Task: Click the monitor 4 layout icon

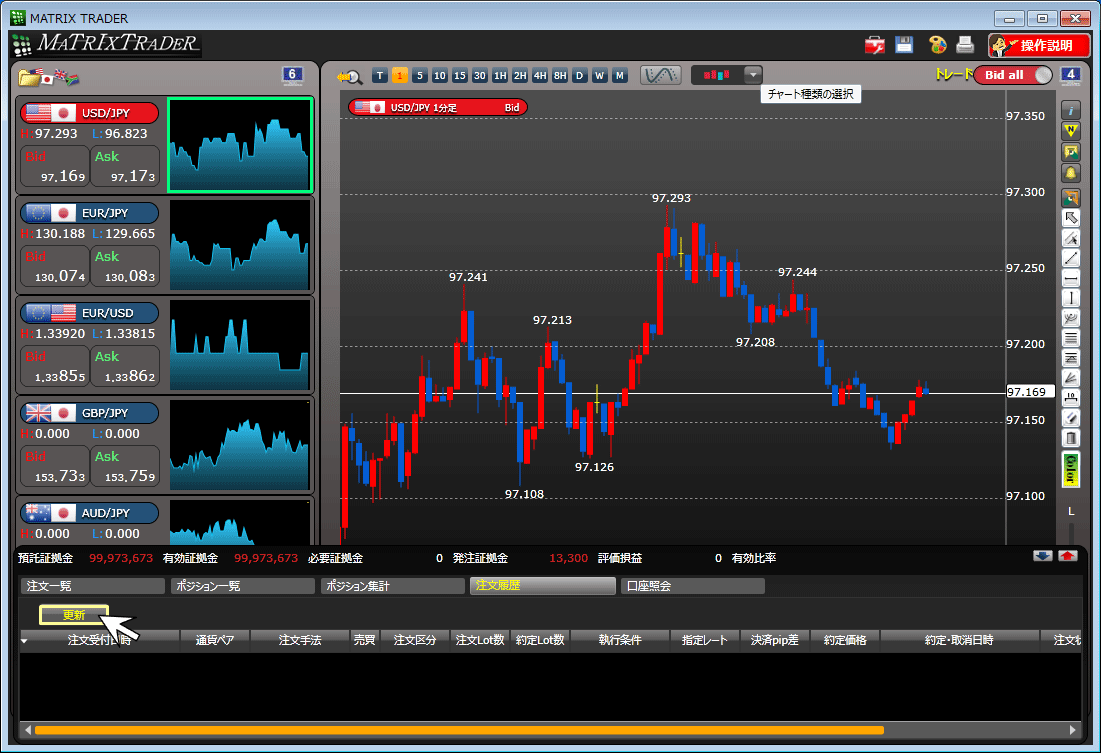Action: tap(1070, 75)
